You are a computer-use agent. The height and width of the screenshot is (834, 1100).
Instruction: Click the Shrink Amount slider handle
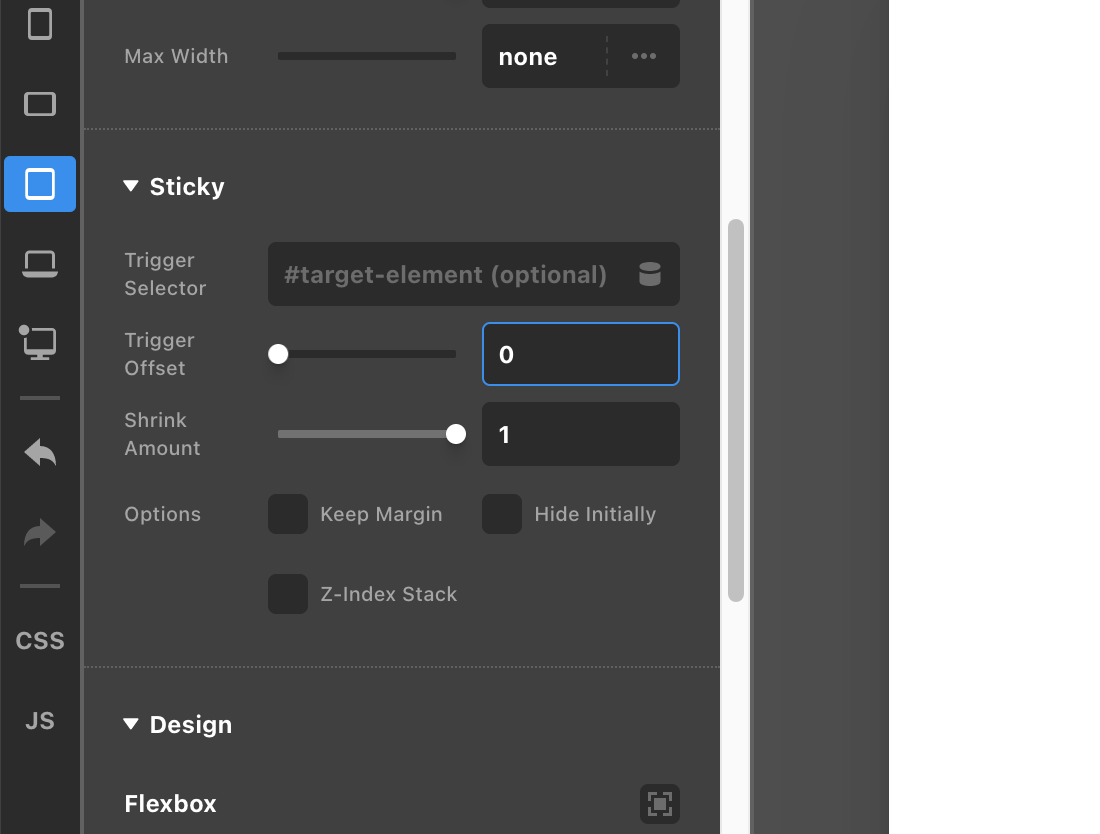pos(456,434)
